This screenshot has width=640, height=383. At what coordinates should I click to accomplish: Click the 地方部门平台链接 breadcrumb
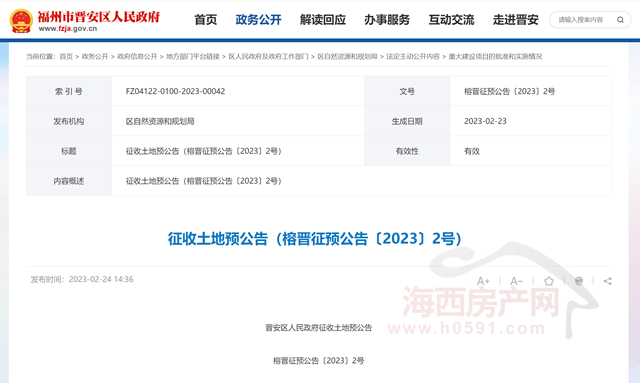coord(193,56)
